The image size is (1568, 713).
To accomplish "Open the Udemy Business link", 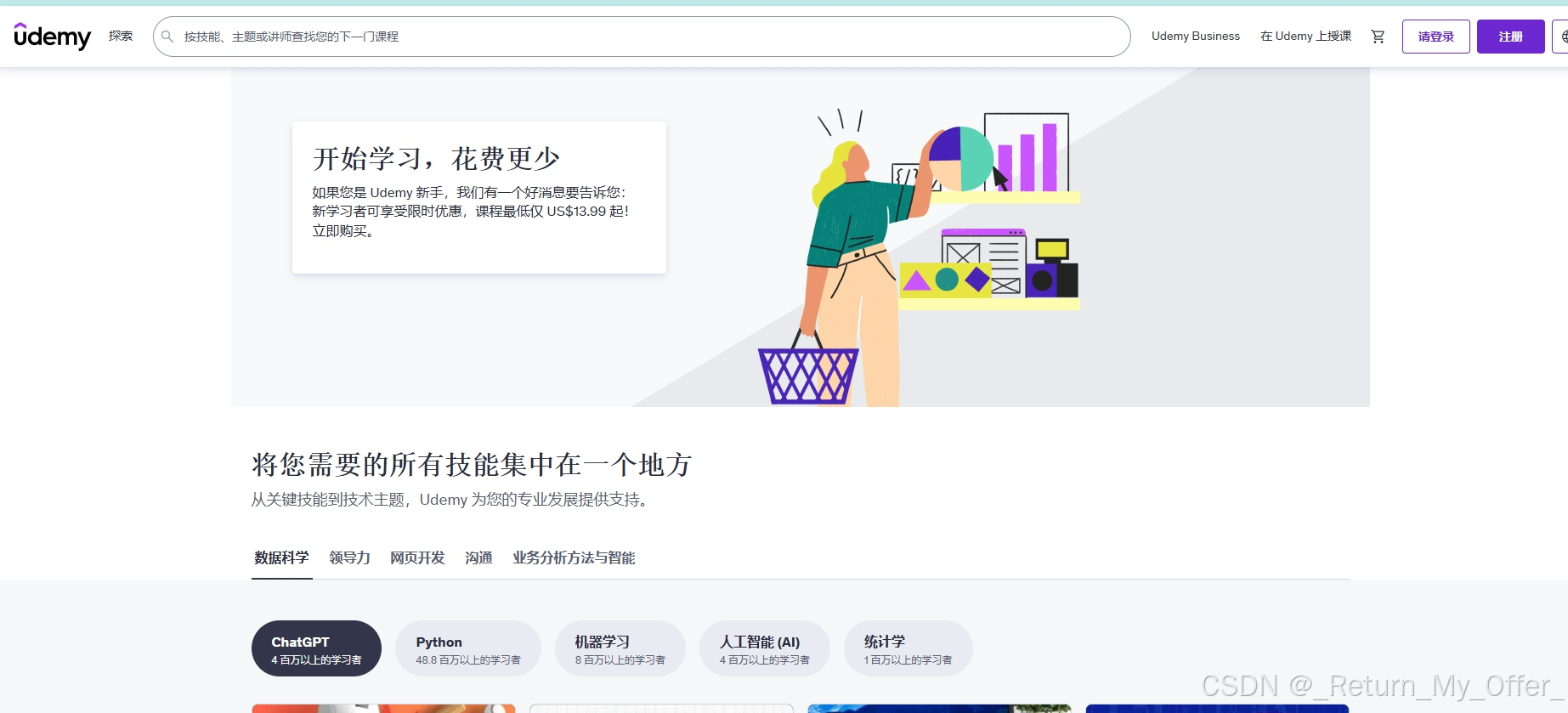I will pyautogui.click(x=1195, y=36).
